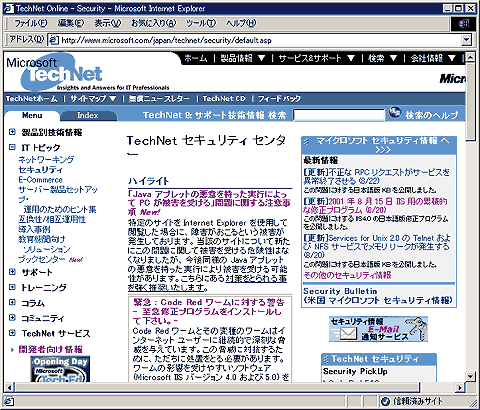480x410 pixels.
Task: Expand the サポート tree node
Action: pos(12,272)
